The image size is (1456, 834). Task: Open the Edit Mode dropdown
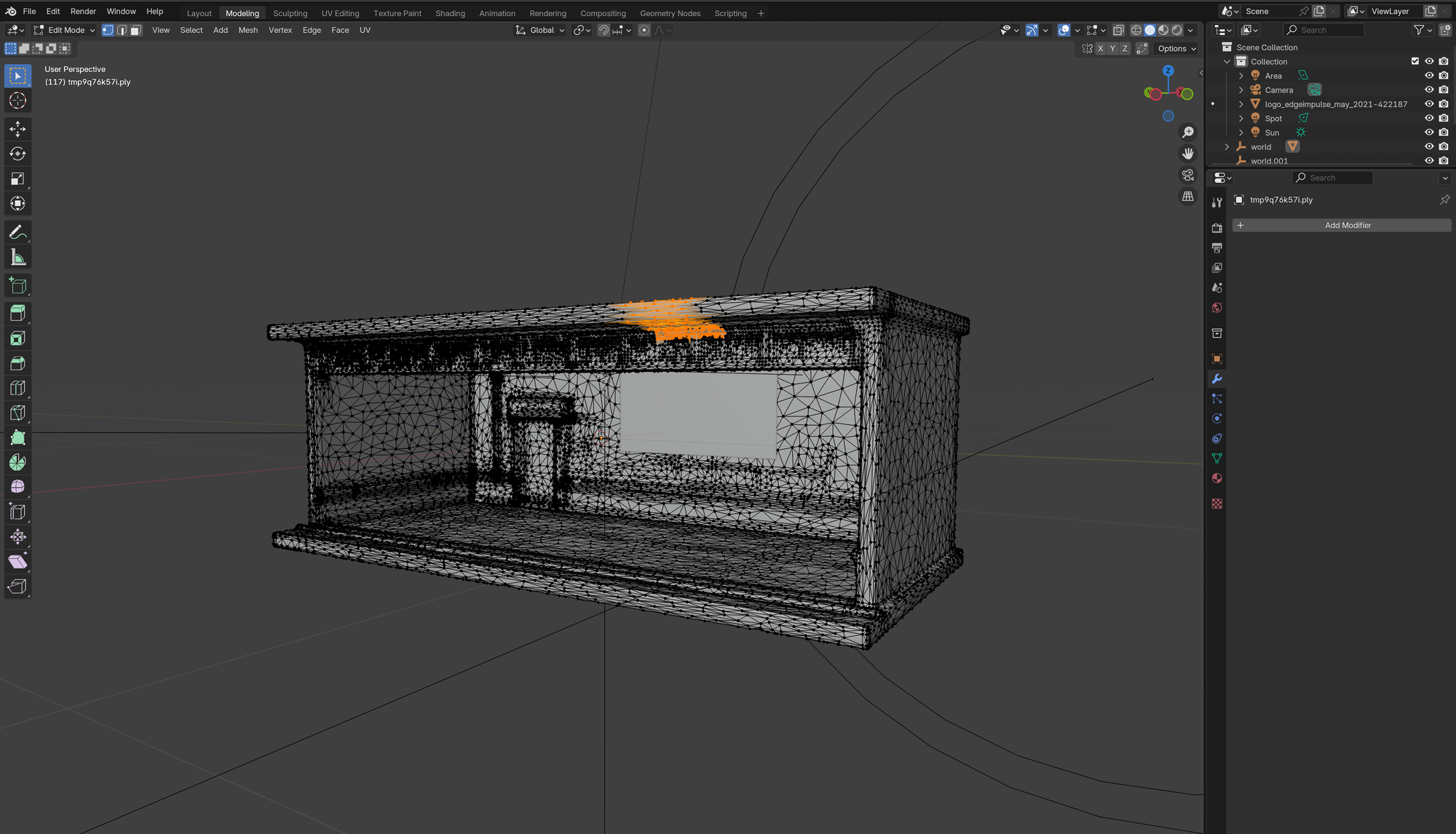[x=65, y=30]
